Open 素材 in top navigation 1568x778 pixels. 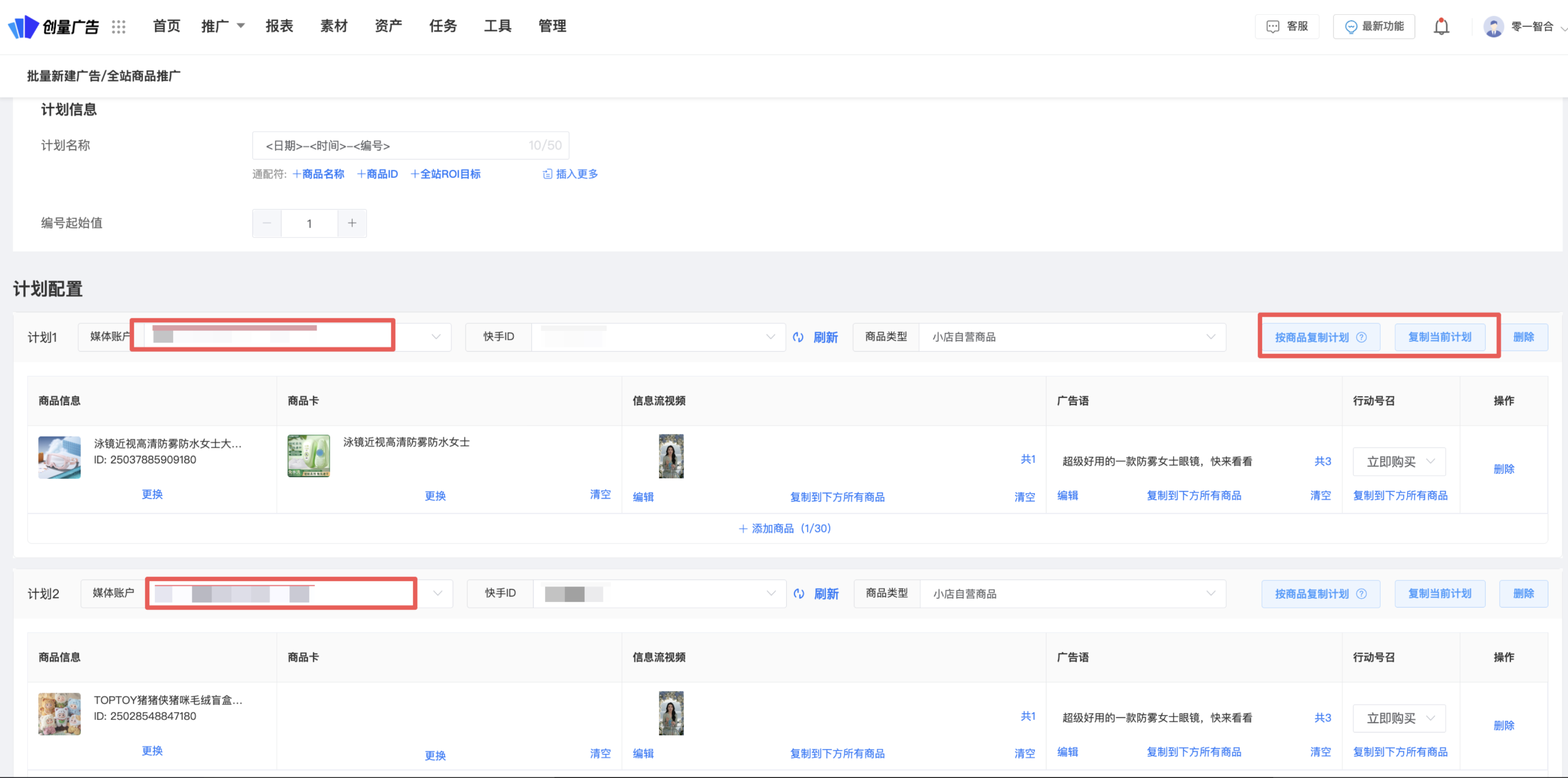(x=334, y=26)
